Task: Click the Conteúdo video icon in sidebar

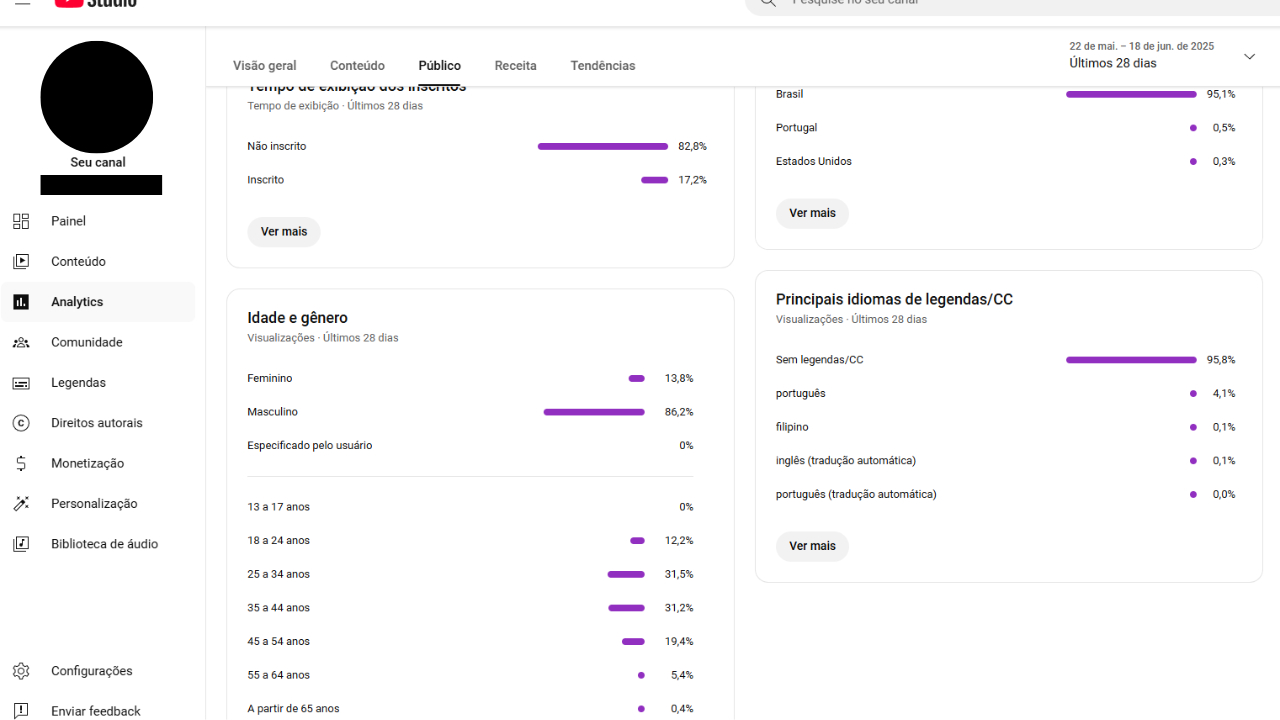Action: [21, 261]
